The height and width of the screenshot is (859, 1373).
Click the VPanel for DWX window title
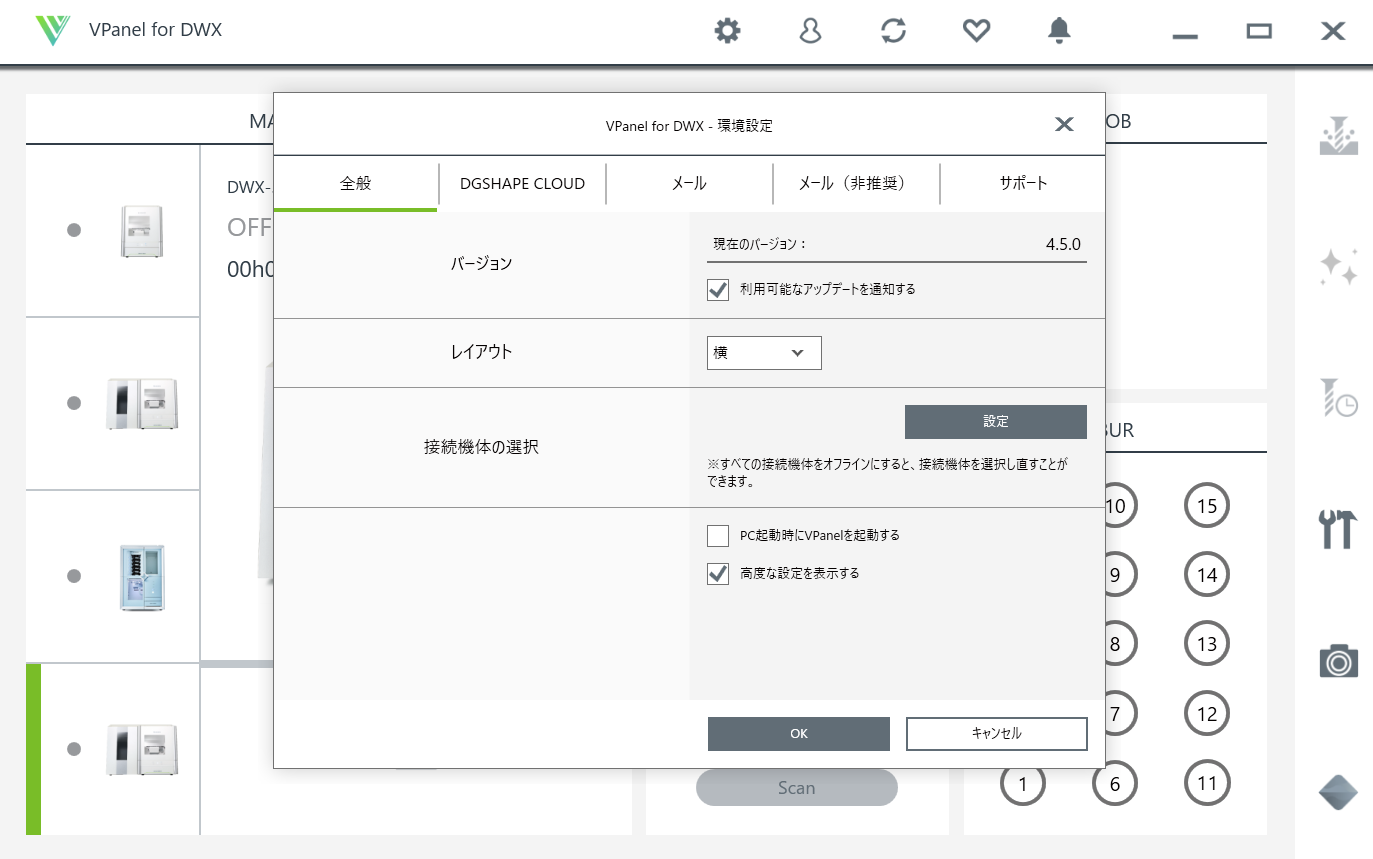pos(155,30)
